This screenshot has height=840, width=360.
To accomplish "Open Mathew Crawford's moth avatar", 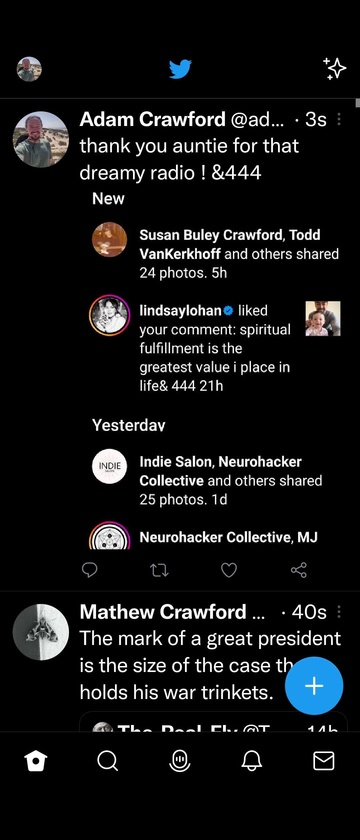I will (x=41, y=632).
